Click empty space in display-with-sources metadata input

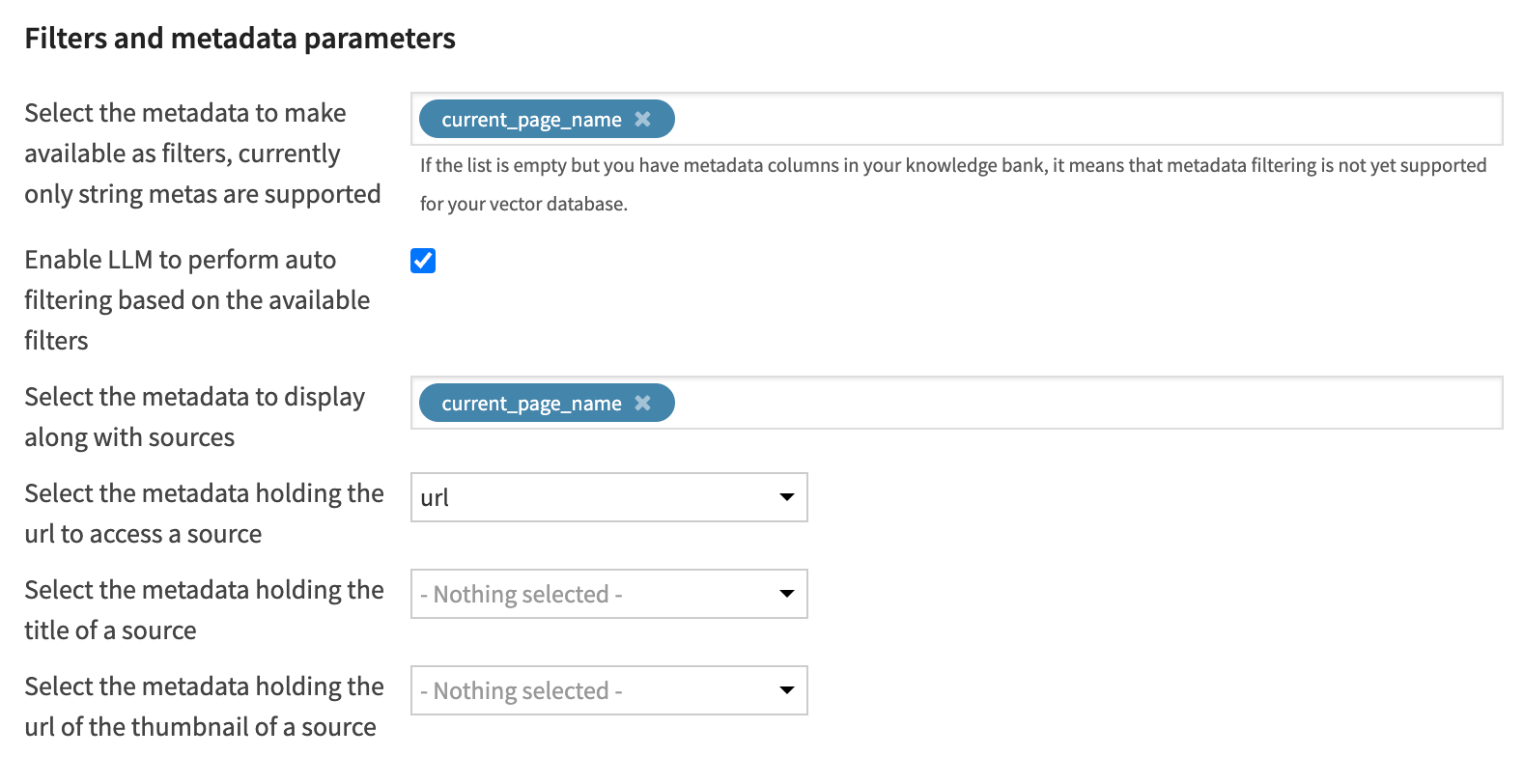[1082, 404]
